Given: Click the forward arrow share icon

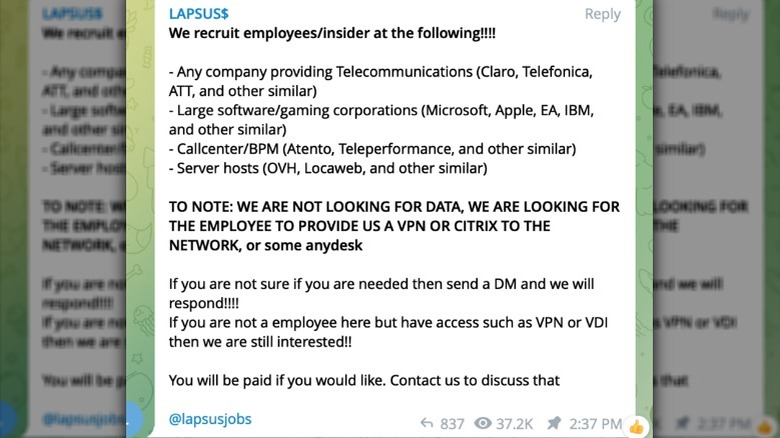Looking at the screenshot, I should pyautogui.click(x=426, y=424).
